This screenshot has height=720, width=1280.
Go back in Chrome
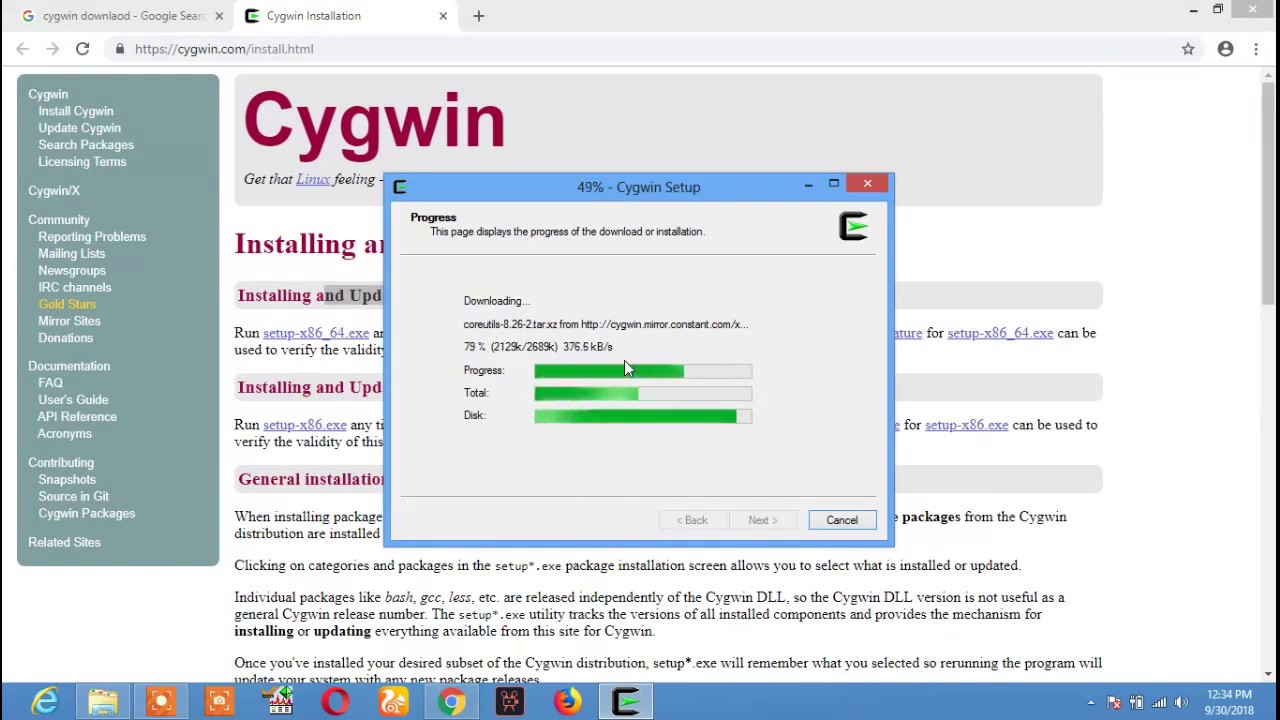click(x=22, y=48)
